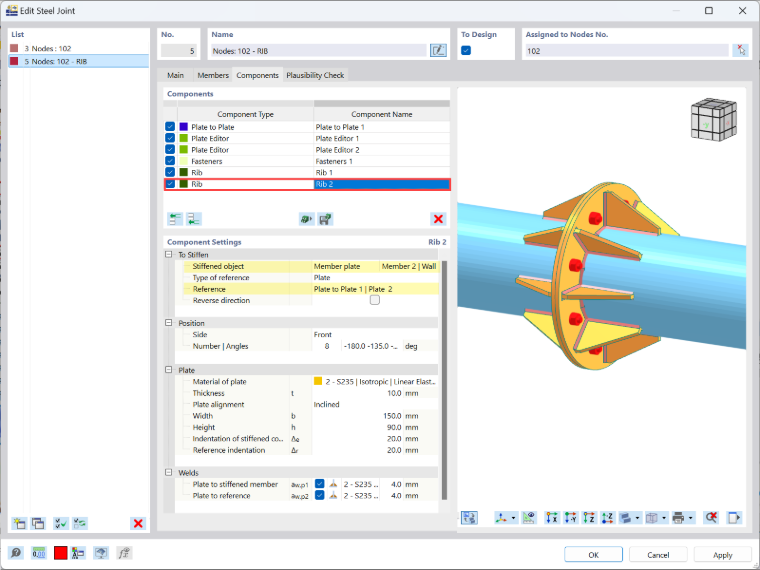Switch to the Members tab

[213, 75]
